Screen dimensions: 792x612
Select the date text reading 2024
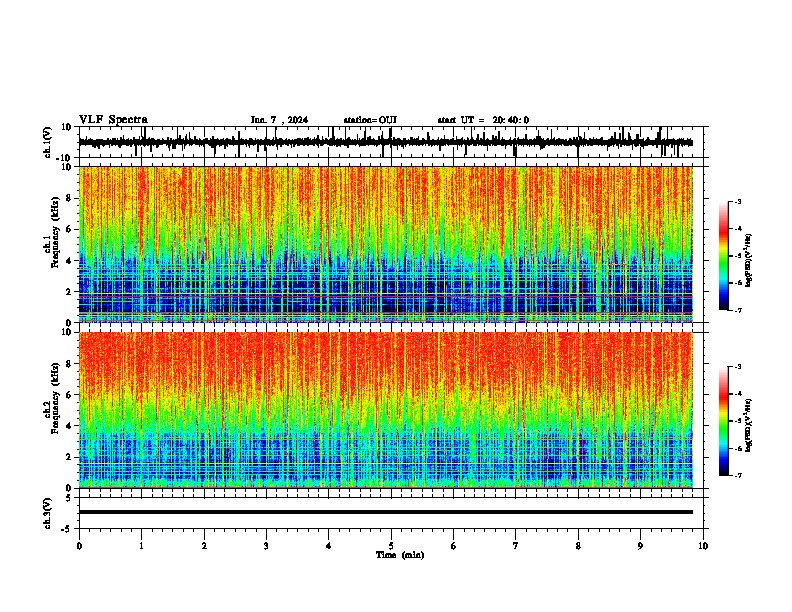tap(298, 120)
